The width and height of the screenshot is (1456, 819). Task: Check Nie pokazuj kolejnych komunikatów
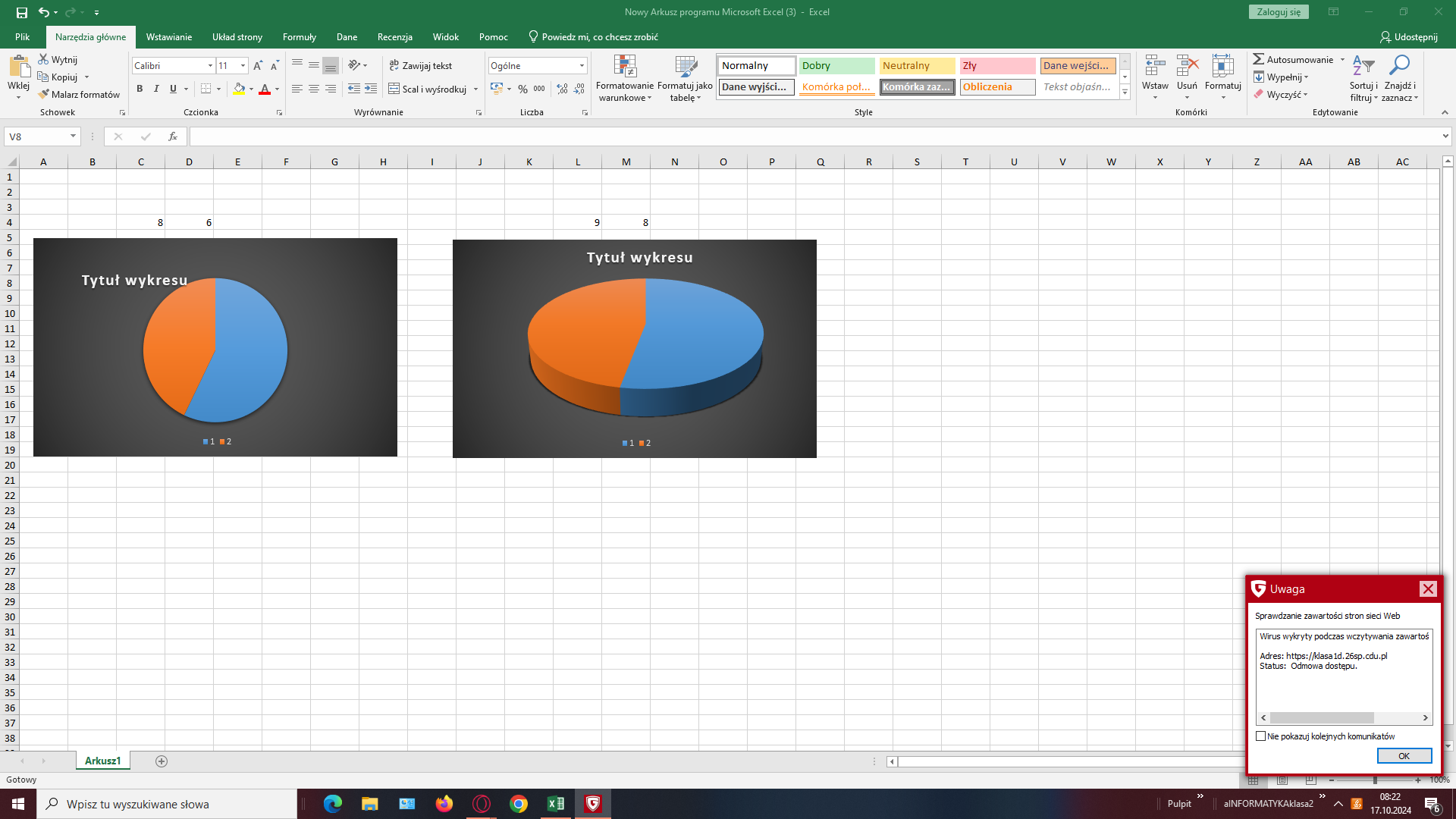click(x=1260, y=736)
